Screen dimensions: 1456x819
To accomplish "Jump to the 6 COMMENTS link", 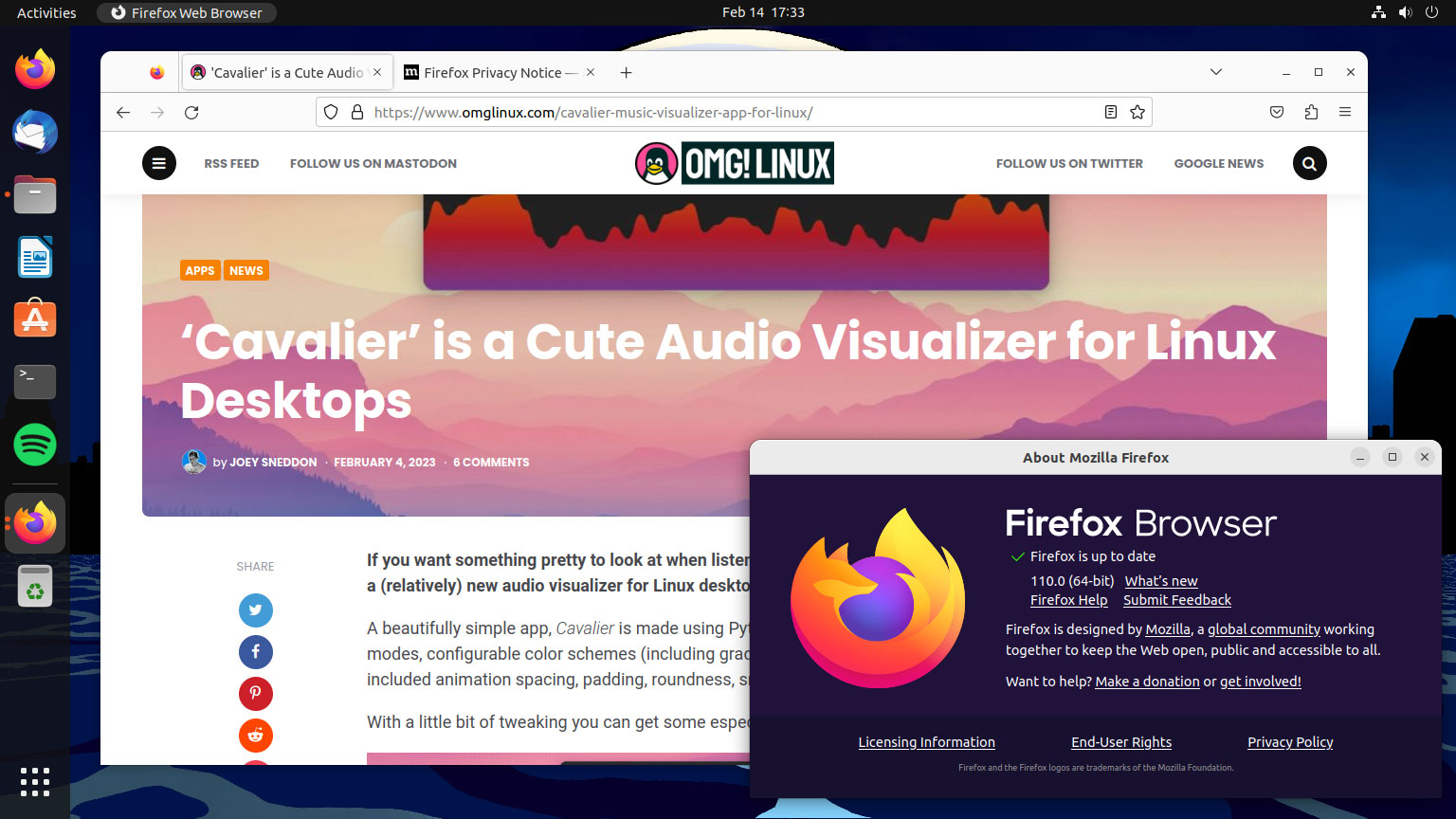I will tap(491, 463).
